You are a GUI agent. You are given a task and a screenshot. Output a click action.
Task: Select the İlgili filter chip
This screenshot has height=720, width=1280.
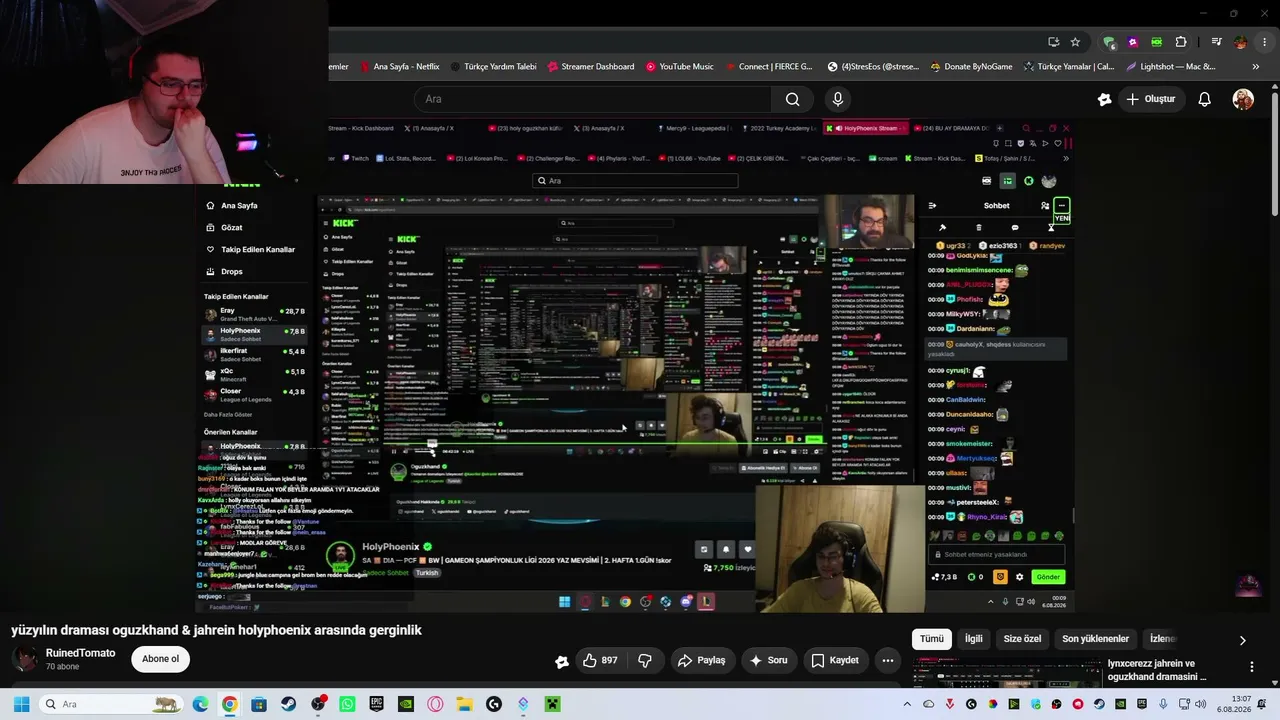pyautogui.click(x=973, y=639)
